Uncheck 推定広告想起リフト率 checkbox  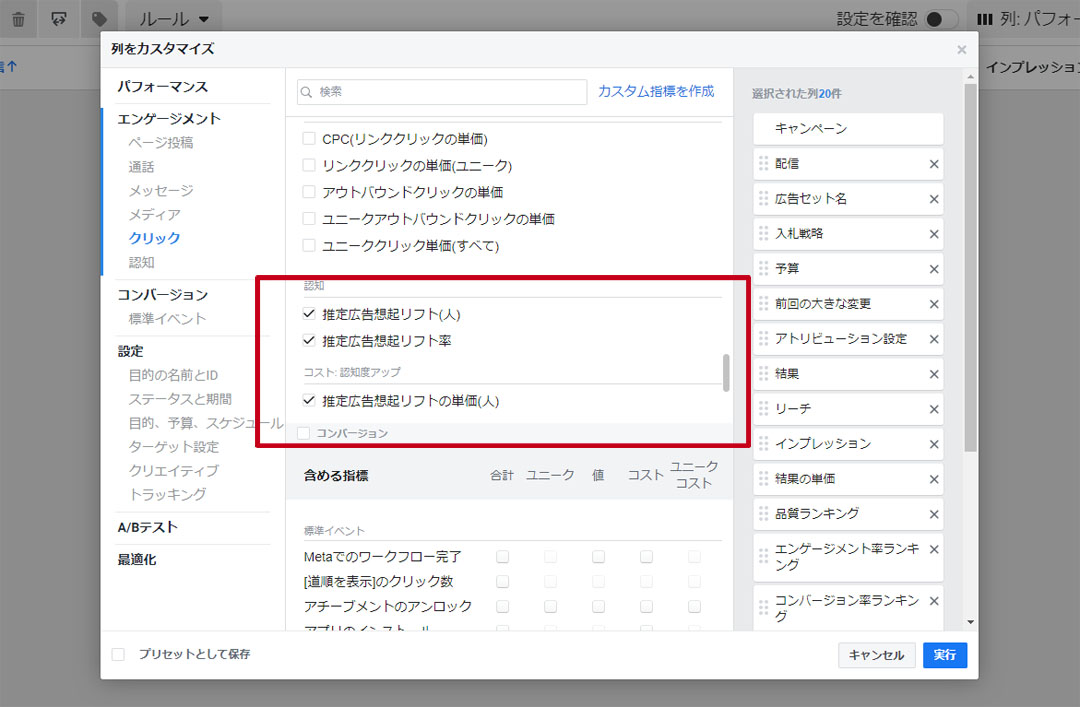point(309,341)
